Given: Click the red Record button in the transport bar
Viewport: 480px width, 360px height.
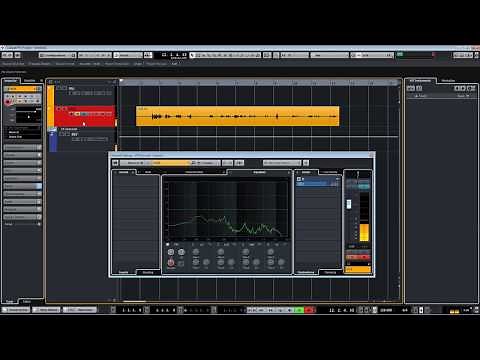Looking at the screenshot, I should [x=310, y=310].
